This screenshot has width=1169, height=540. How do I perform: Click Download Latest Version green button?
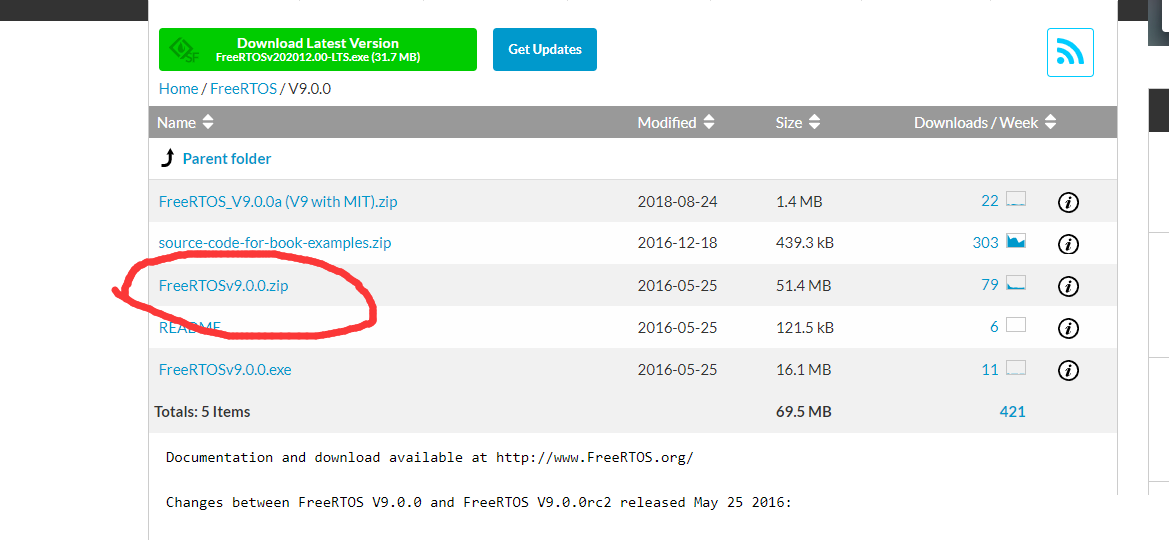[x=318, y=49]
